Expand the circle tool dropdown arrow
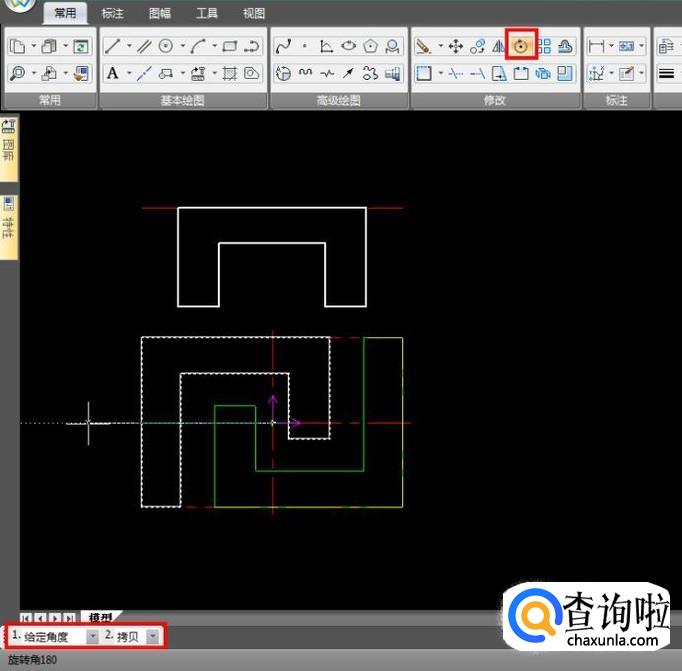Screen dimensions: 682x671 (x=182, y=46)
